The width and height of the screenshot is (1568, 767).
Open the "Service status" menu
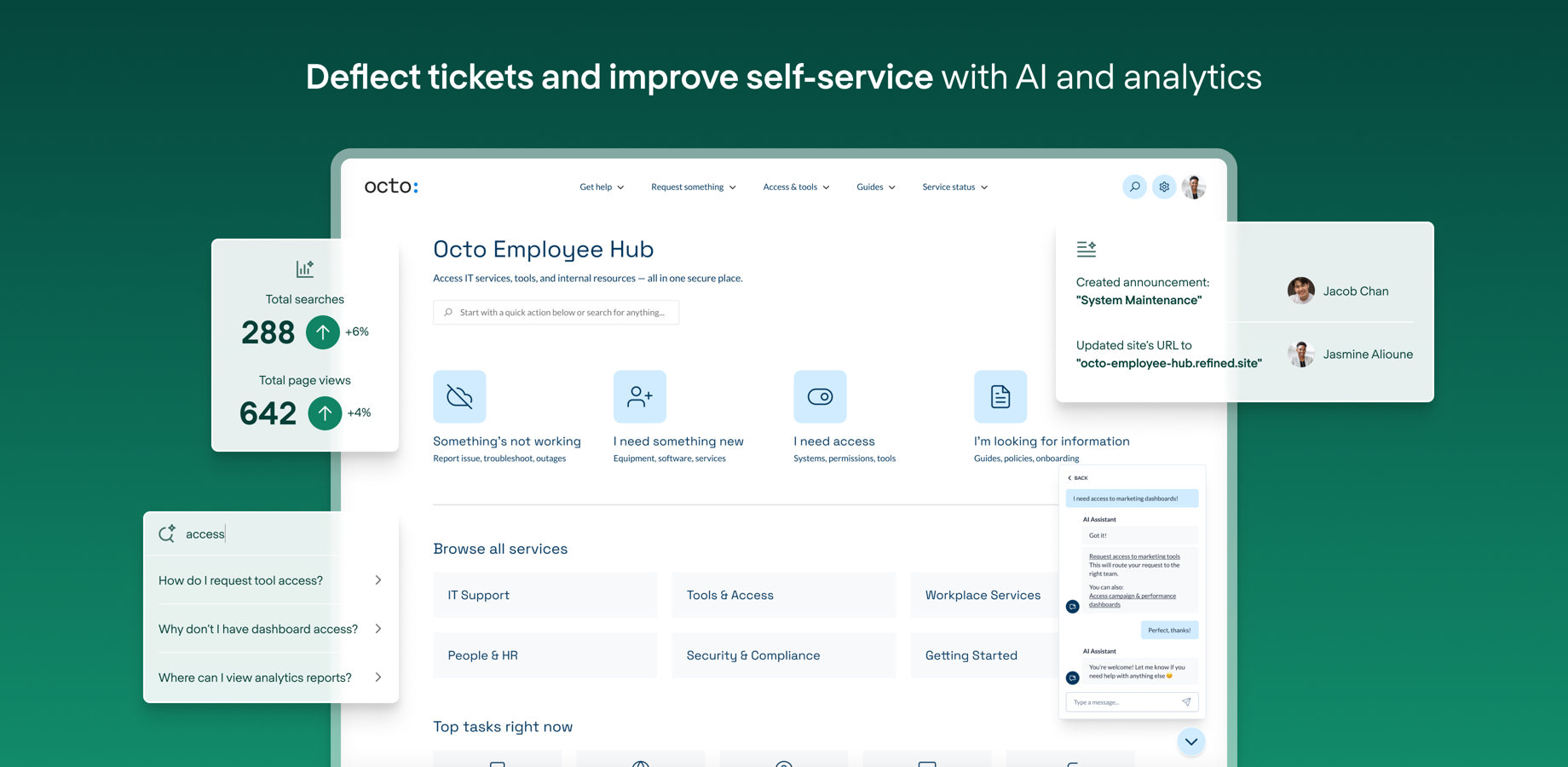click(954, 187)
